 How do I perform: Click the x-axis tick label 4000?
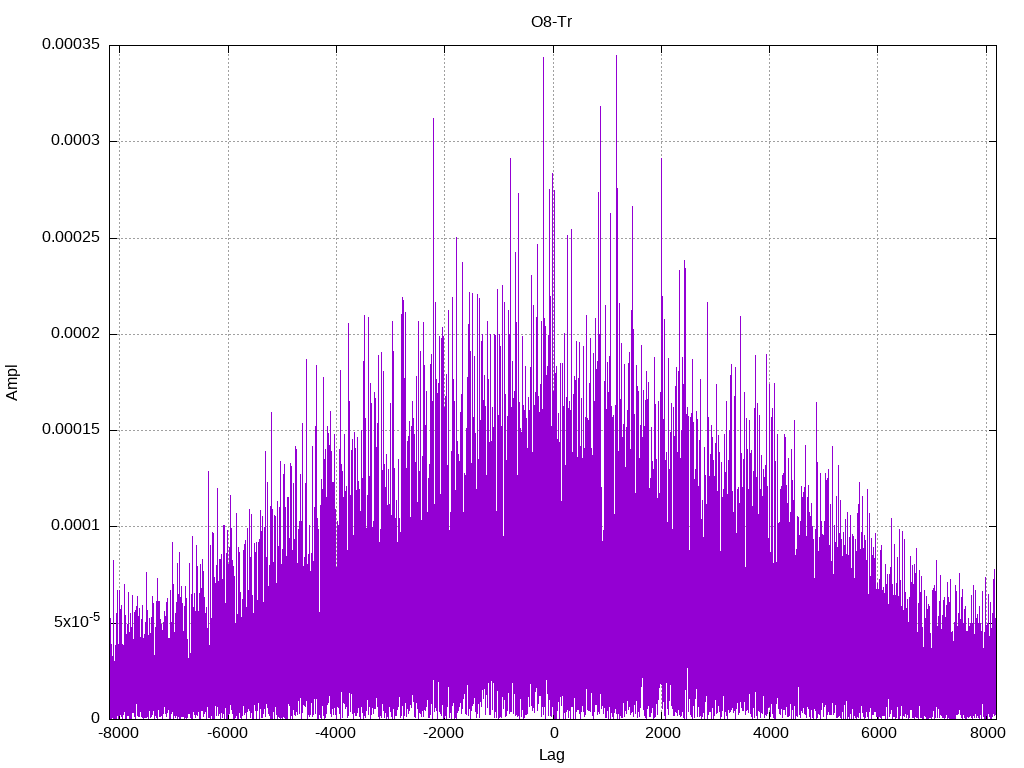771,733
